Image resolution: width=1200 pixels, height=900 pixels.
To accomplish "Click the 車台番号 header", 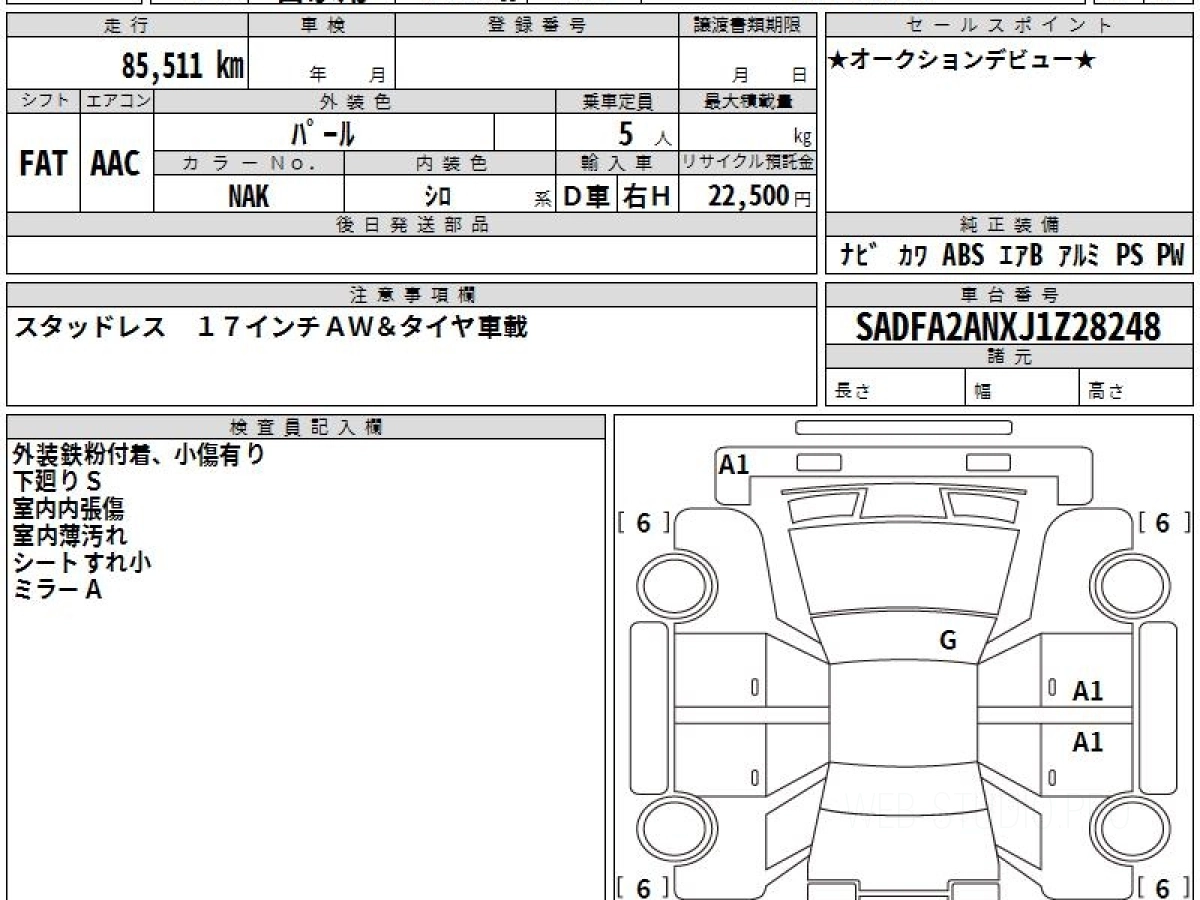I will (1009, 295).
